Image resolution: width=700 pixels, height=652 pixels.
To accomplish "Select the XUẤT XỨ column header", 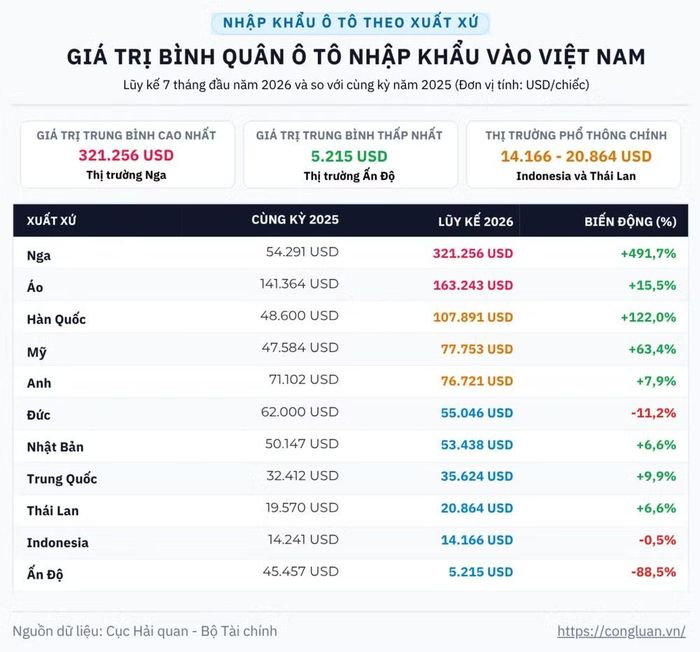I will (51, 221).
